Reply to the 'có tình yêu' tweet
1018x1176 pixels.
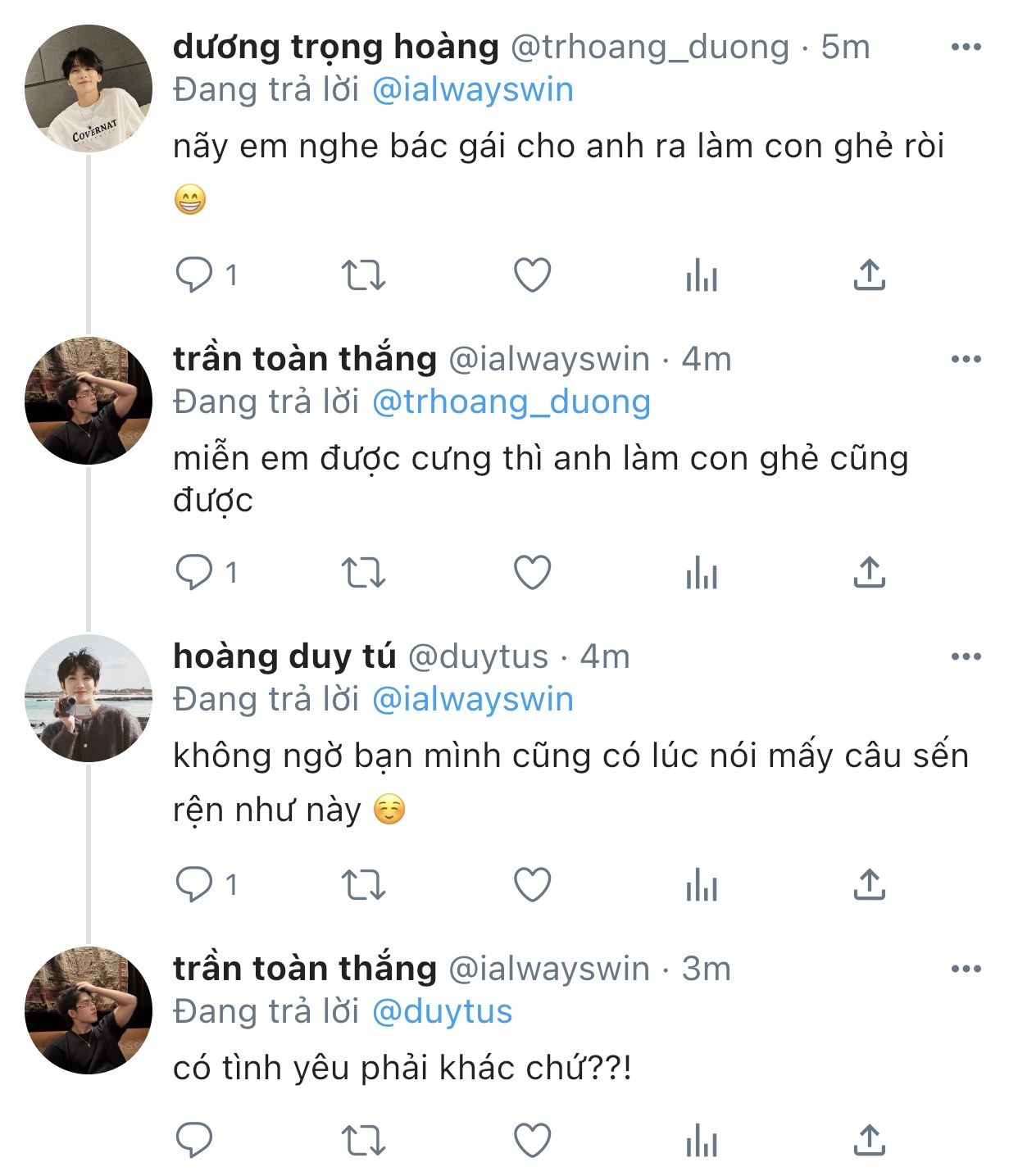click(x=194, y=1140)
